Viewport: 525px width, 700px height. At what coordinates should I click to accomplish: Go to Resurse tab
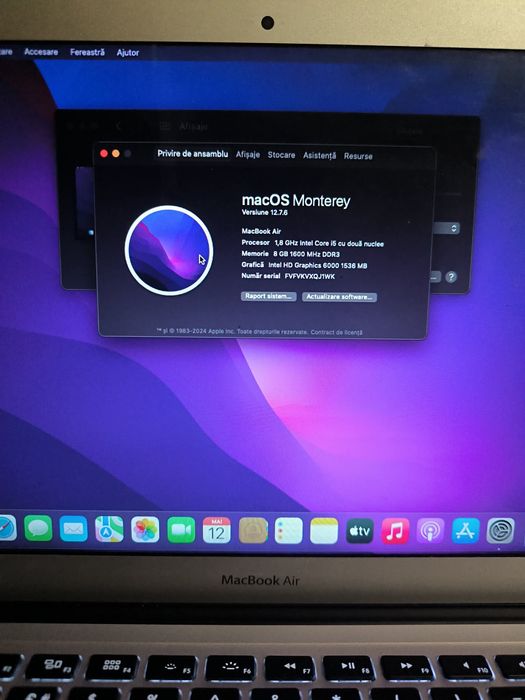click(x=358, y=156)
